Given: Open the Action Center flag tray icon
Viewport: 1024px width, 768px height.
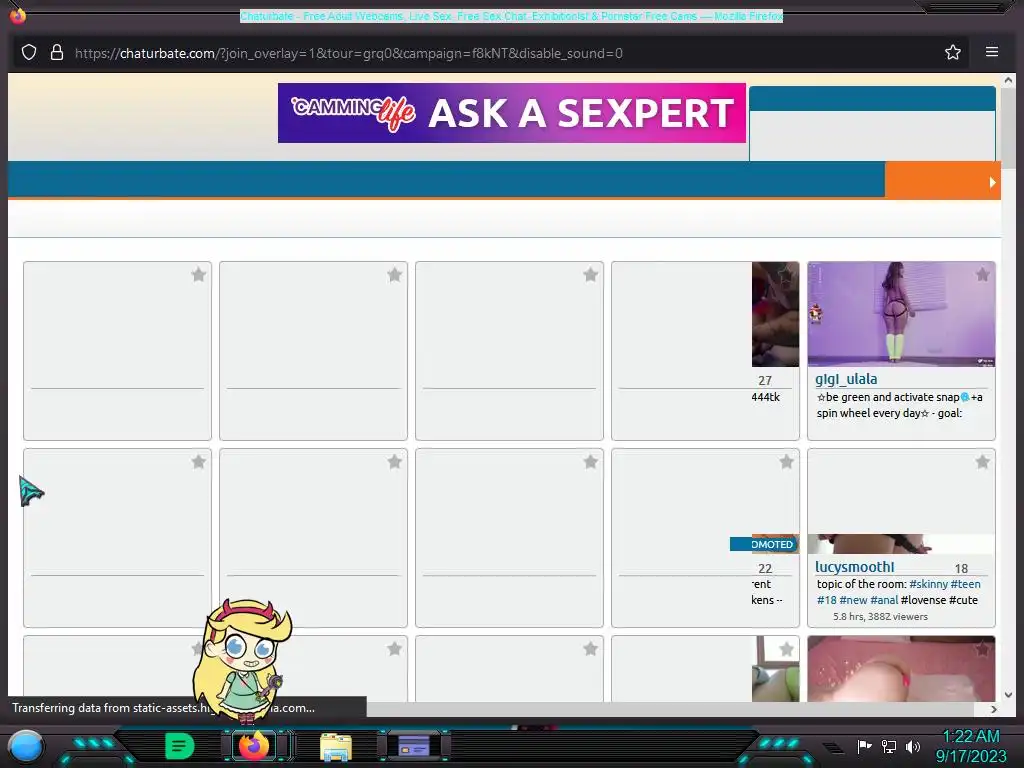Looking at the screenshot, I should point(864,746).
